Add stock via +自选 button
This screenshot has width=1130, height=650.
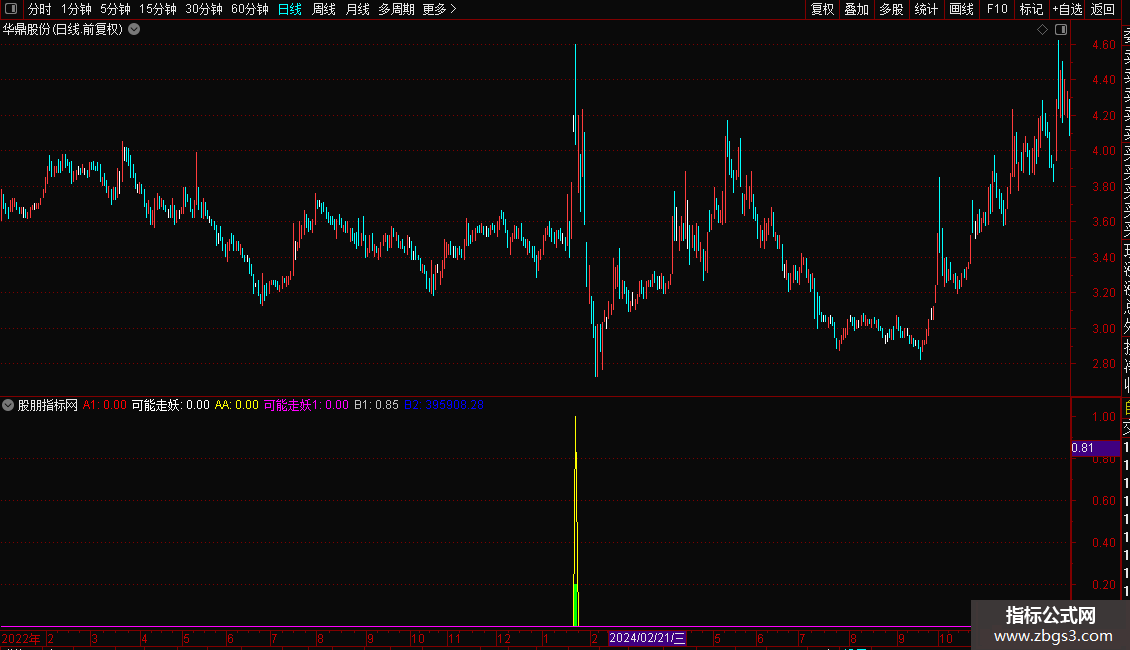click(1067, 9)
